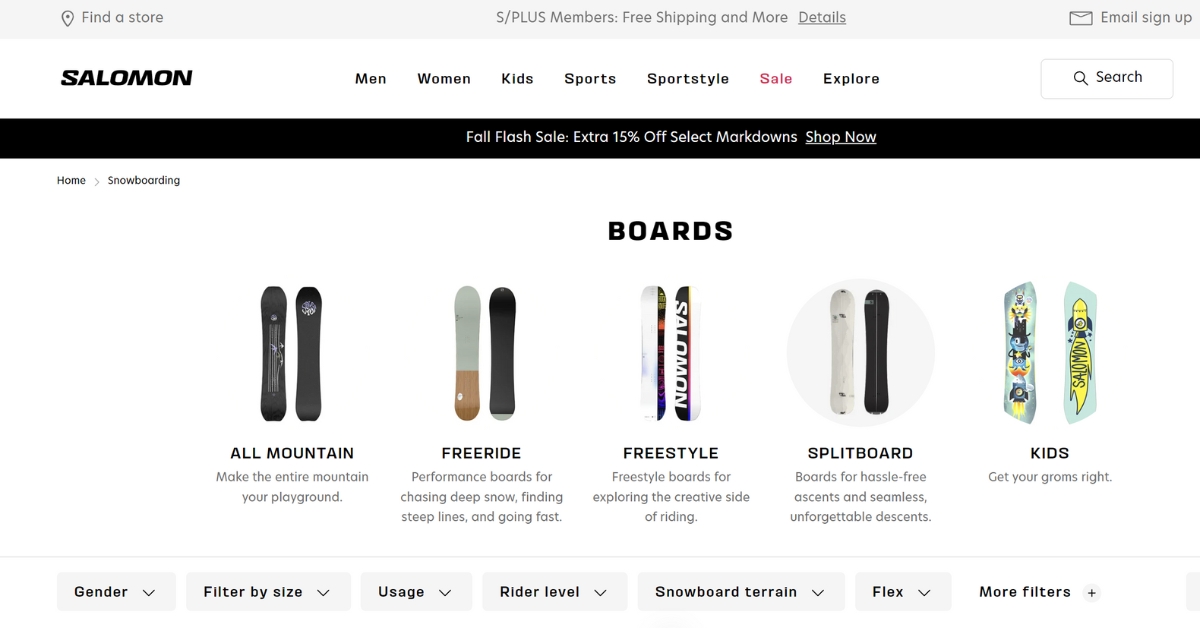The height and width of the screenshot is (628, 1200).
Task: Select the Freestyle boards image
Action: [x=671, y=353]
